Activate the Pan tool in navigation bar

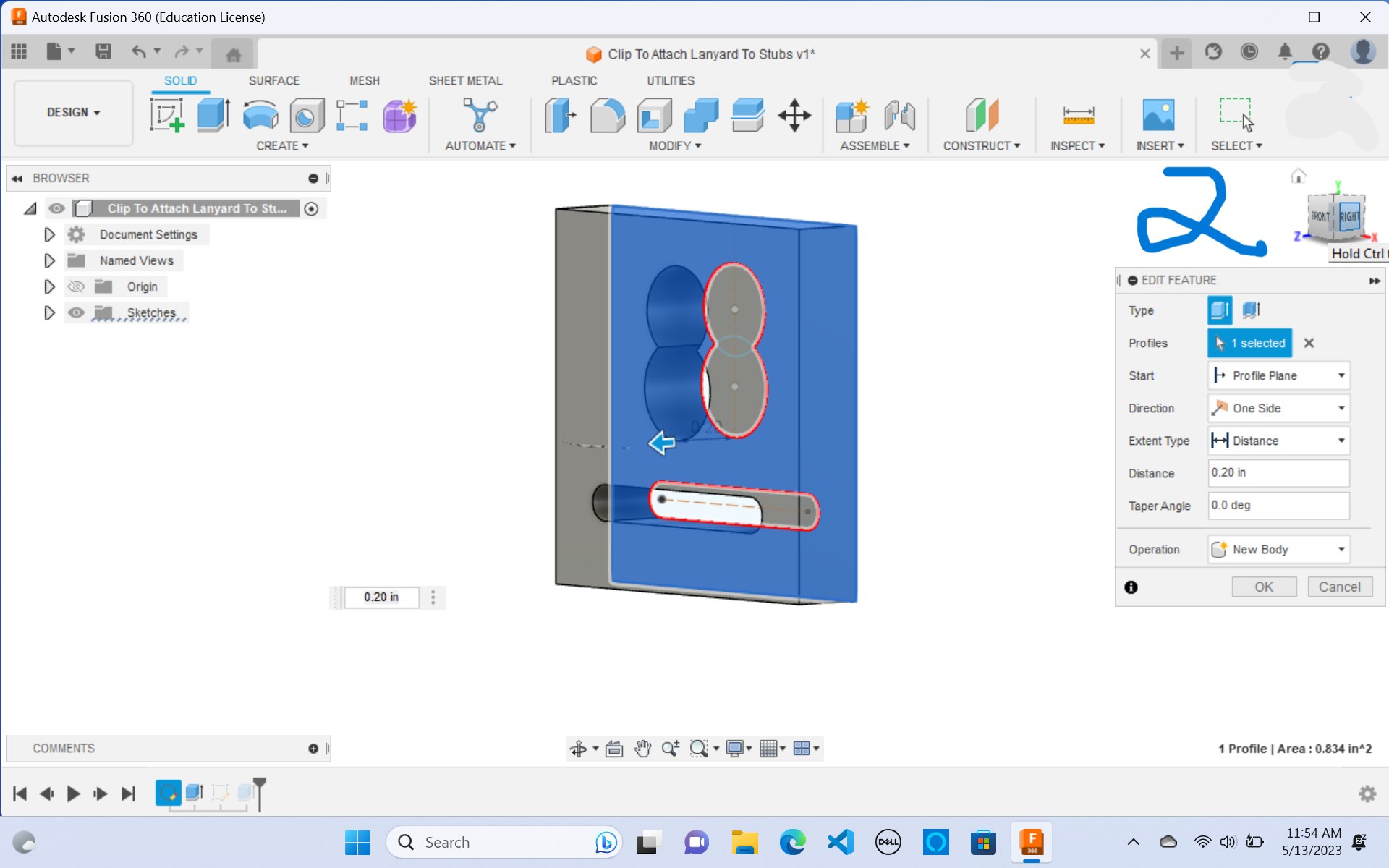642,749
